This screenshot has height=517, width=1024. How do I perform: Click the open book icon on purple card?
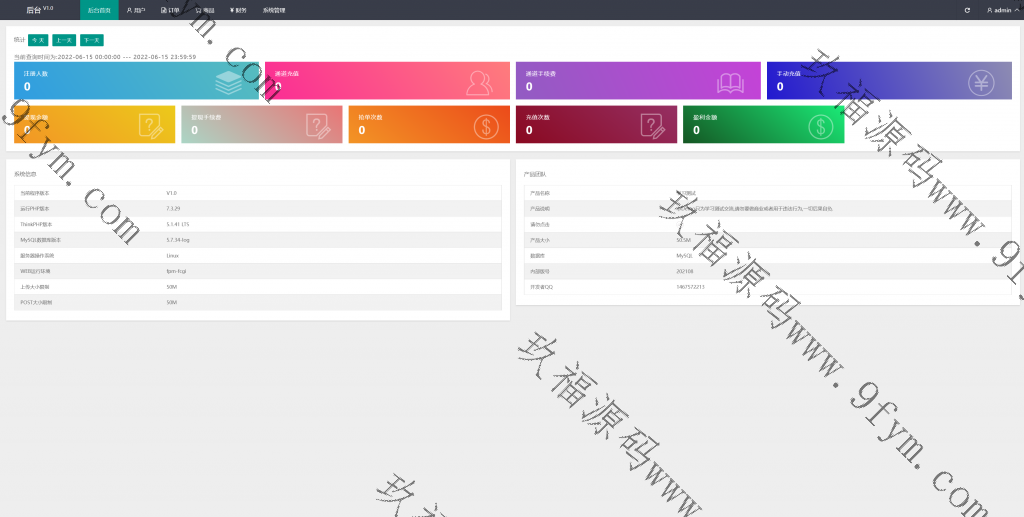(x=731, y=82)
